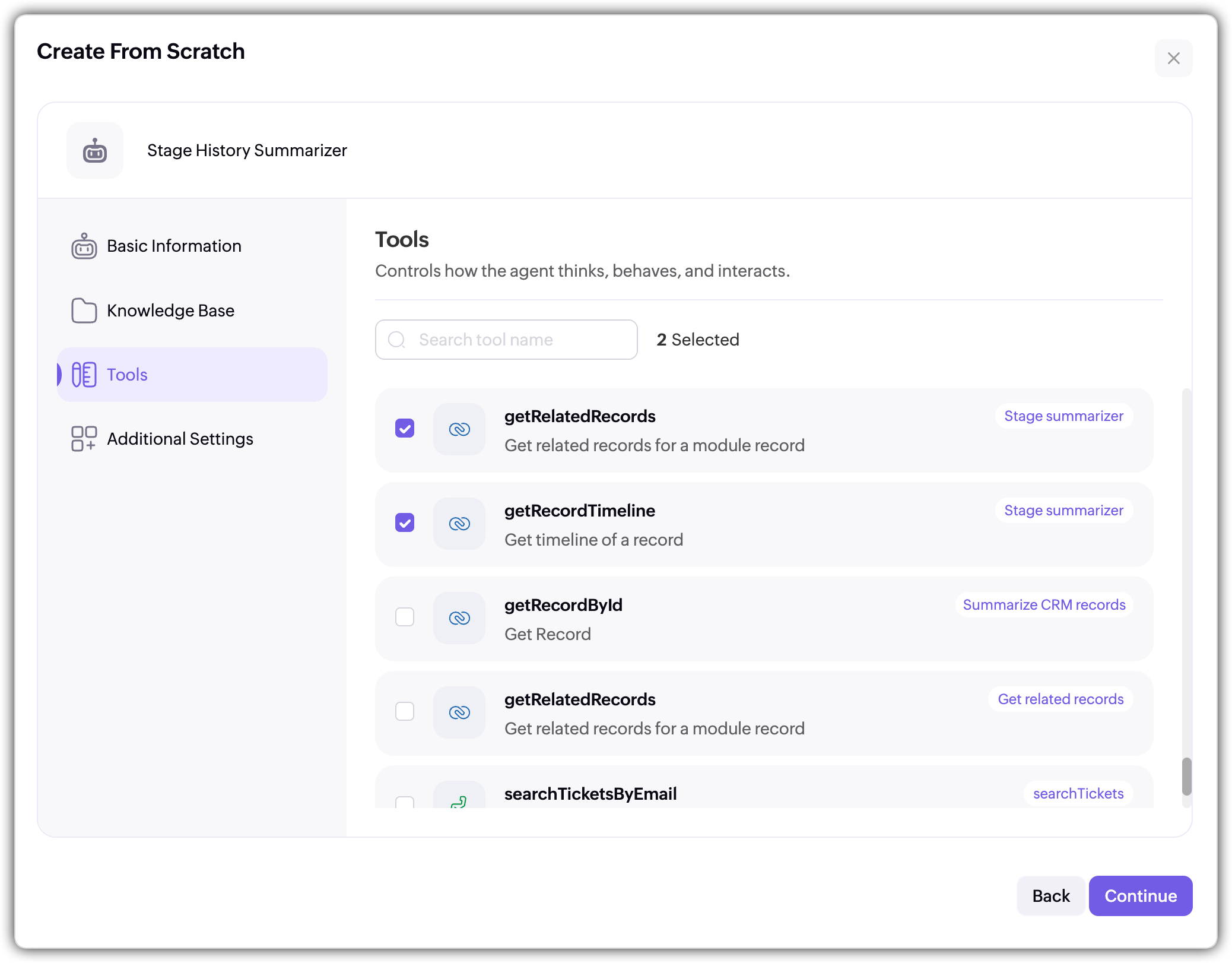
Task: Click the Basic Information robot icon
Action: click(84, 246)
